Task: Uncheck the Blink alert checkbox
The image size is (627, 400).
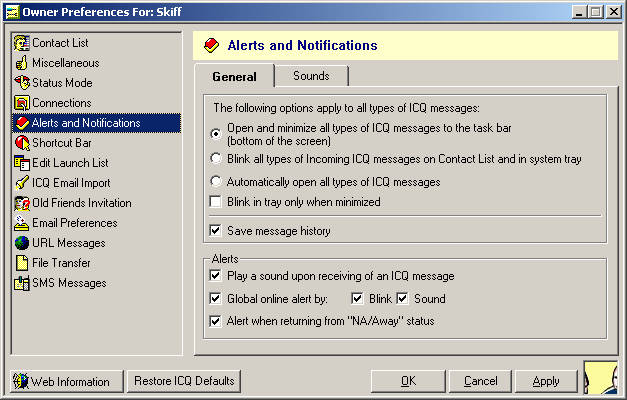Action: coord(357,298)
